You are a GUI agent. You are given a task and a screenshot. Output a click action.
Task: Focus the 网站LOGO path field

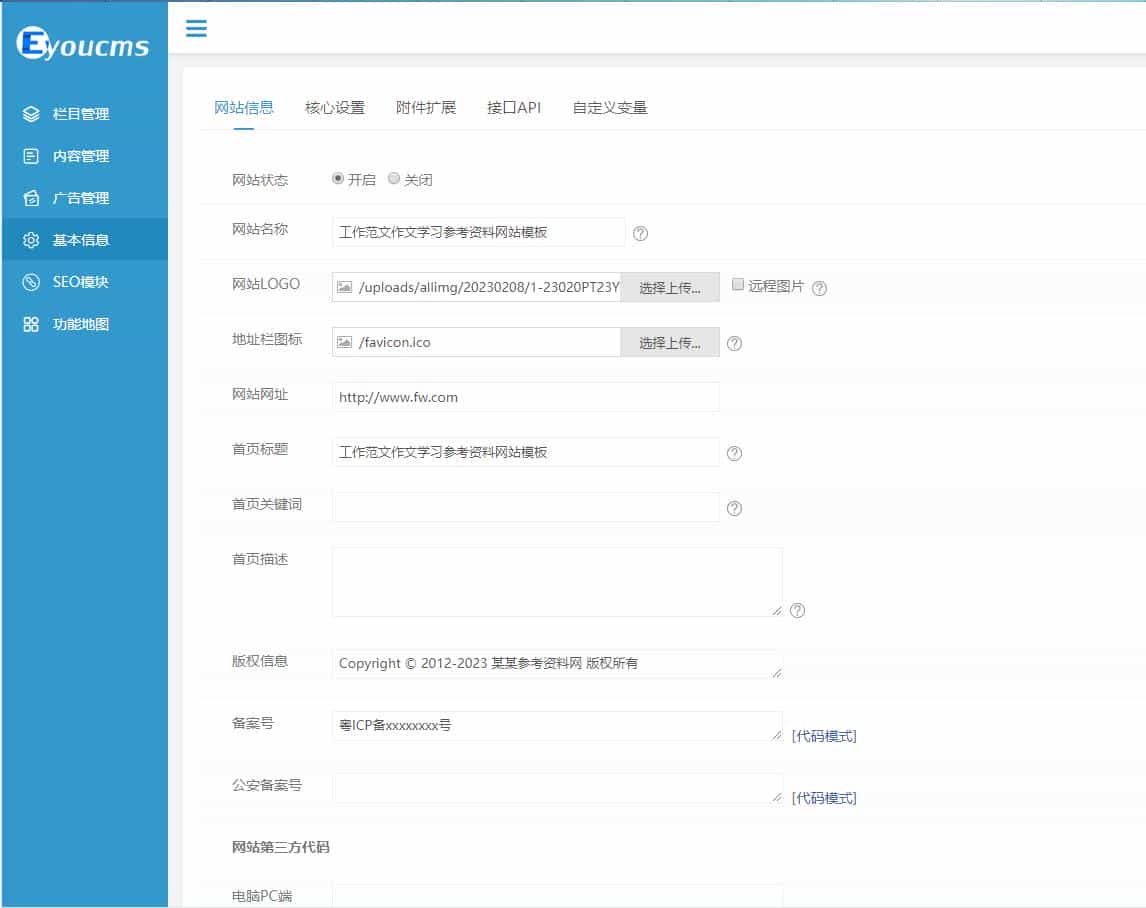(x=477, y=287)
